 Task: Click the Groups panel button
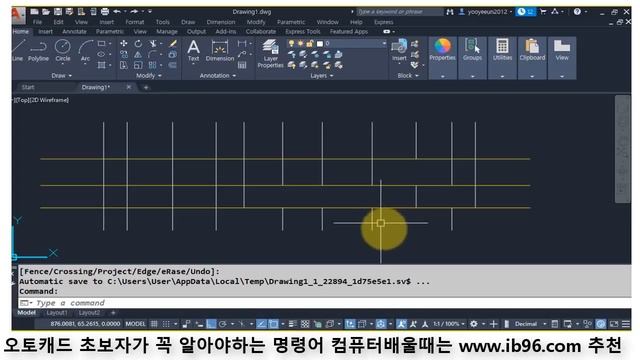click(x=472, y=58)
